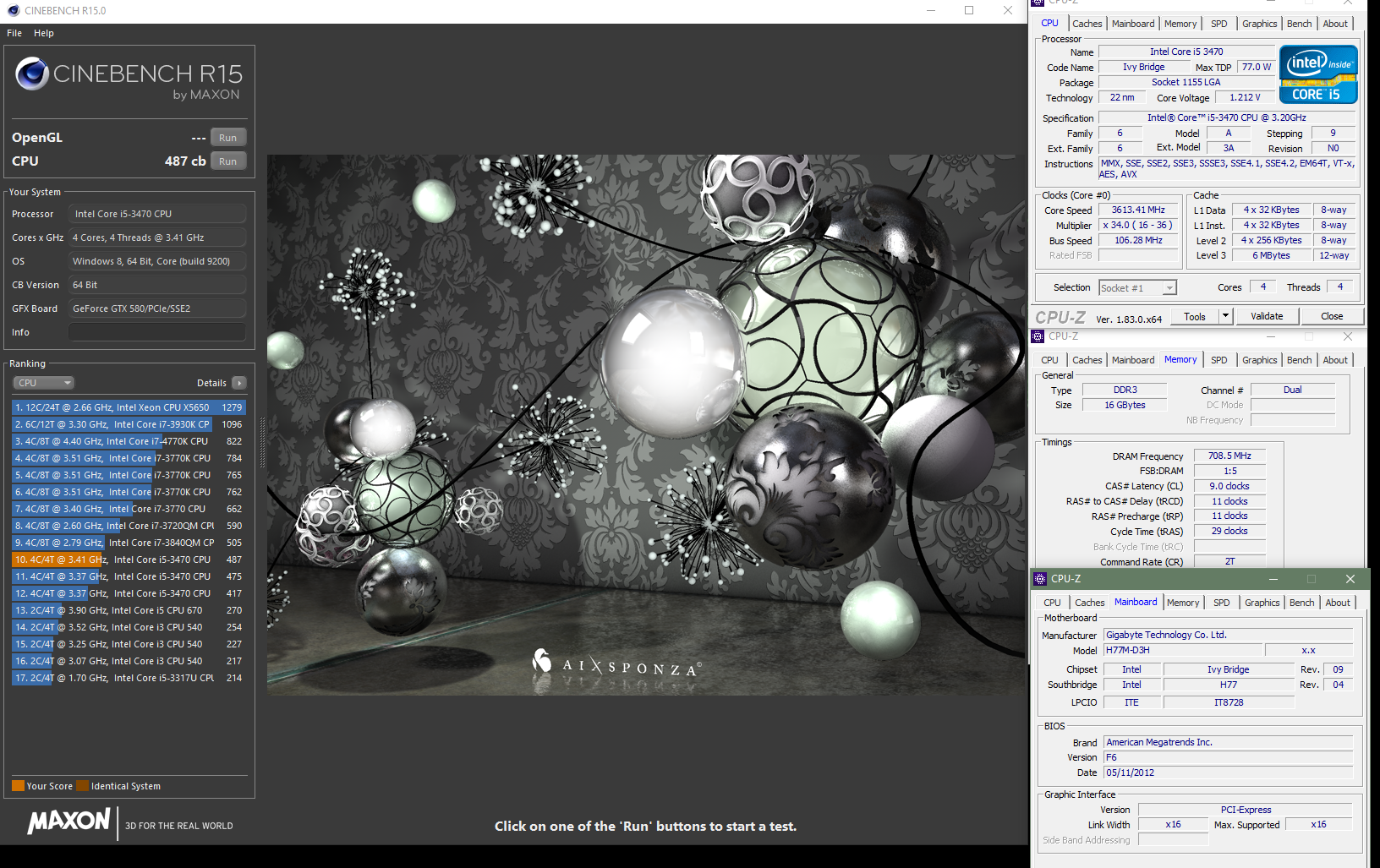The height and width of the screenshot is (868, 1380).
Task: Select ranking row 17 Intel Core i5-3317U
Action: pyautogui.click(x=129, y=678)
